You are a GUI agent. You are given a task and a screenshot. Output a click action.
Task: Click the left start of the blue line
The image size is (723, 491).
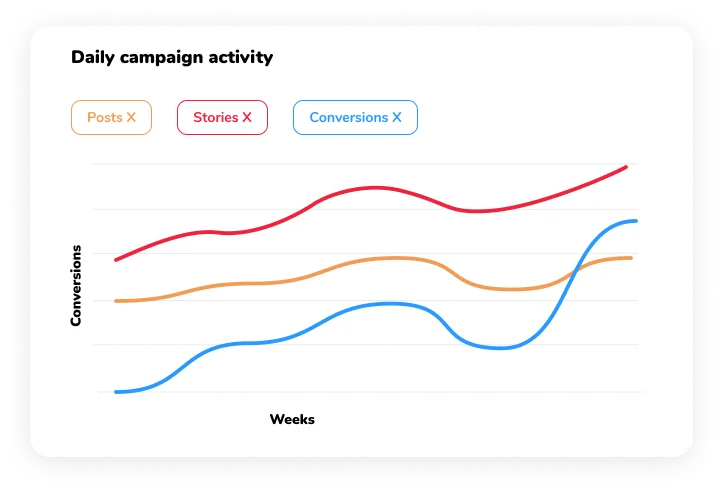pyautogui.click(x=116, y=392)
